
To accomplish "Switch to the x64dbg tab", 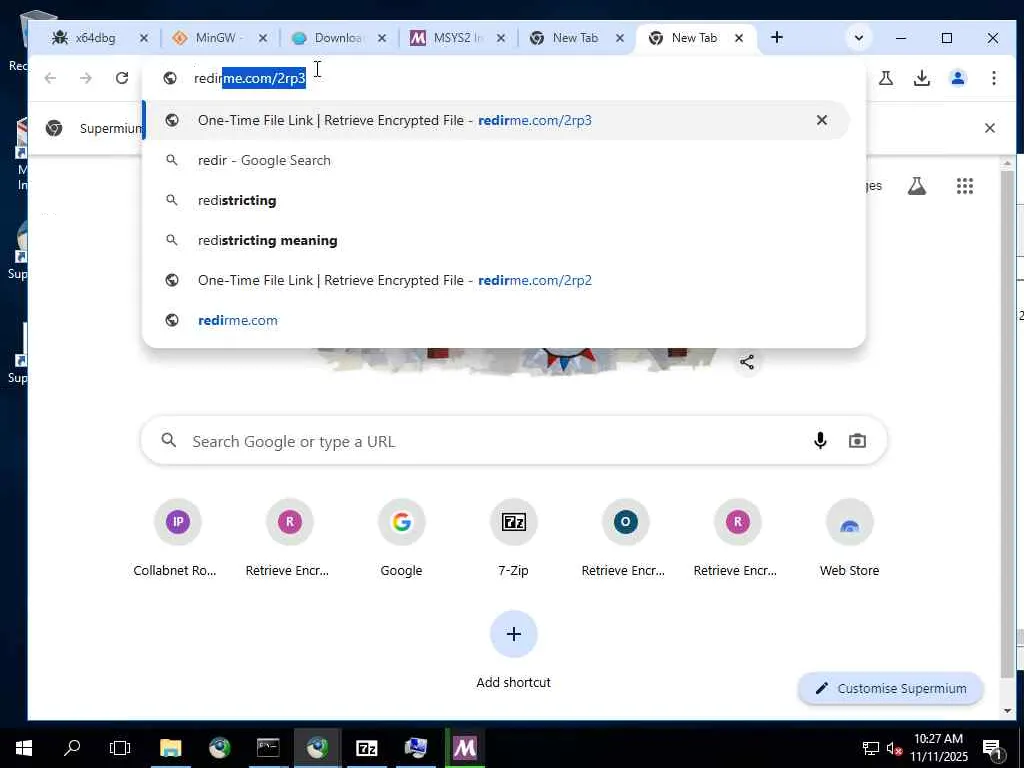I will pyautogui.click(x=95, y=38).
